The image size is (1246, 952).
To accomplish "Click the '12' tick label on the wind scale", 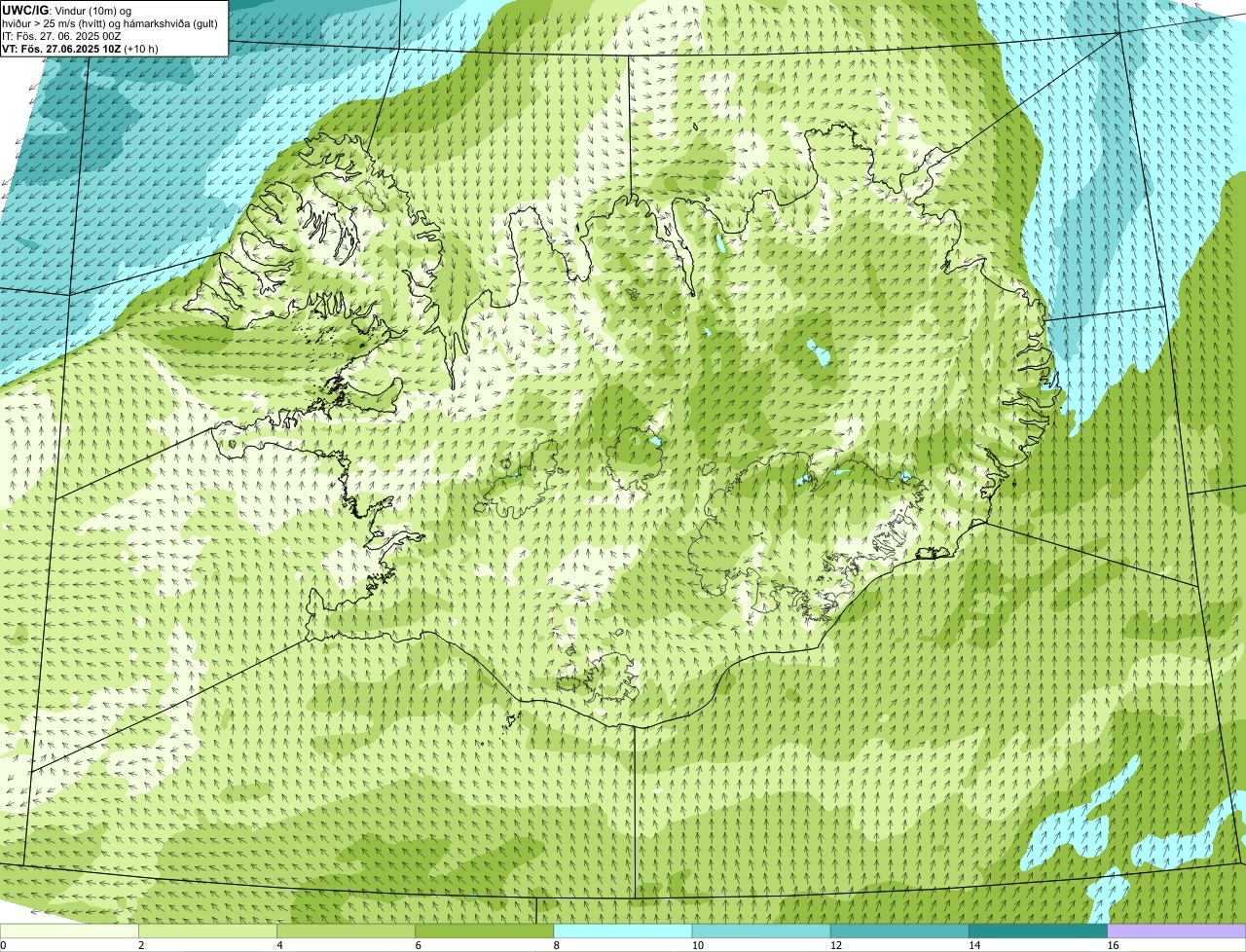I will [835, 945].
